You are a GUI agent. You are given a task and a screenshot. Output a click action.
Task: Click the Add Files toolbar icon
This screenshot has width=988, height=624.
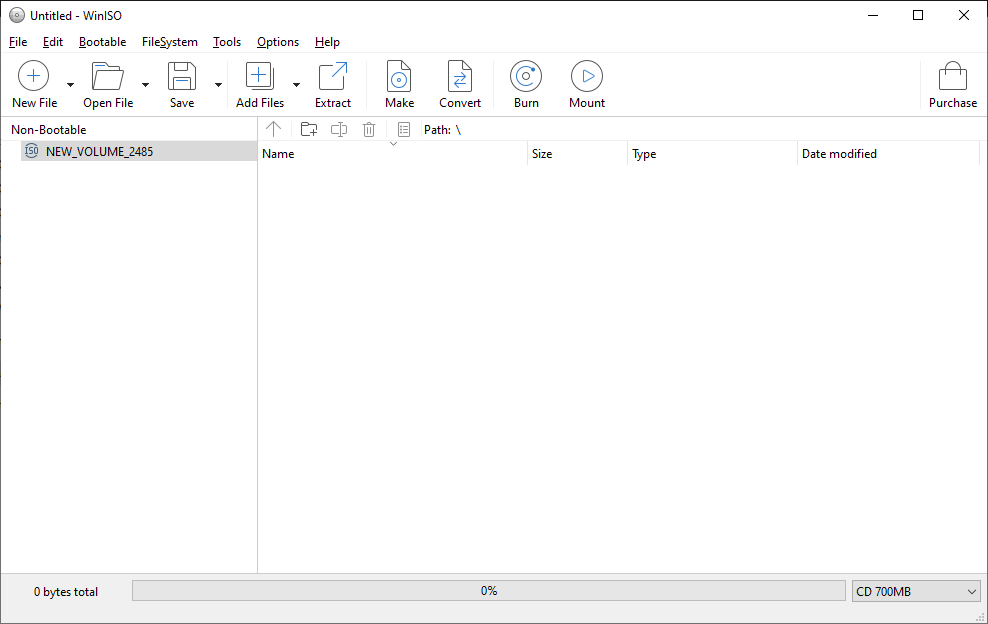(x=260, y=76)
